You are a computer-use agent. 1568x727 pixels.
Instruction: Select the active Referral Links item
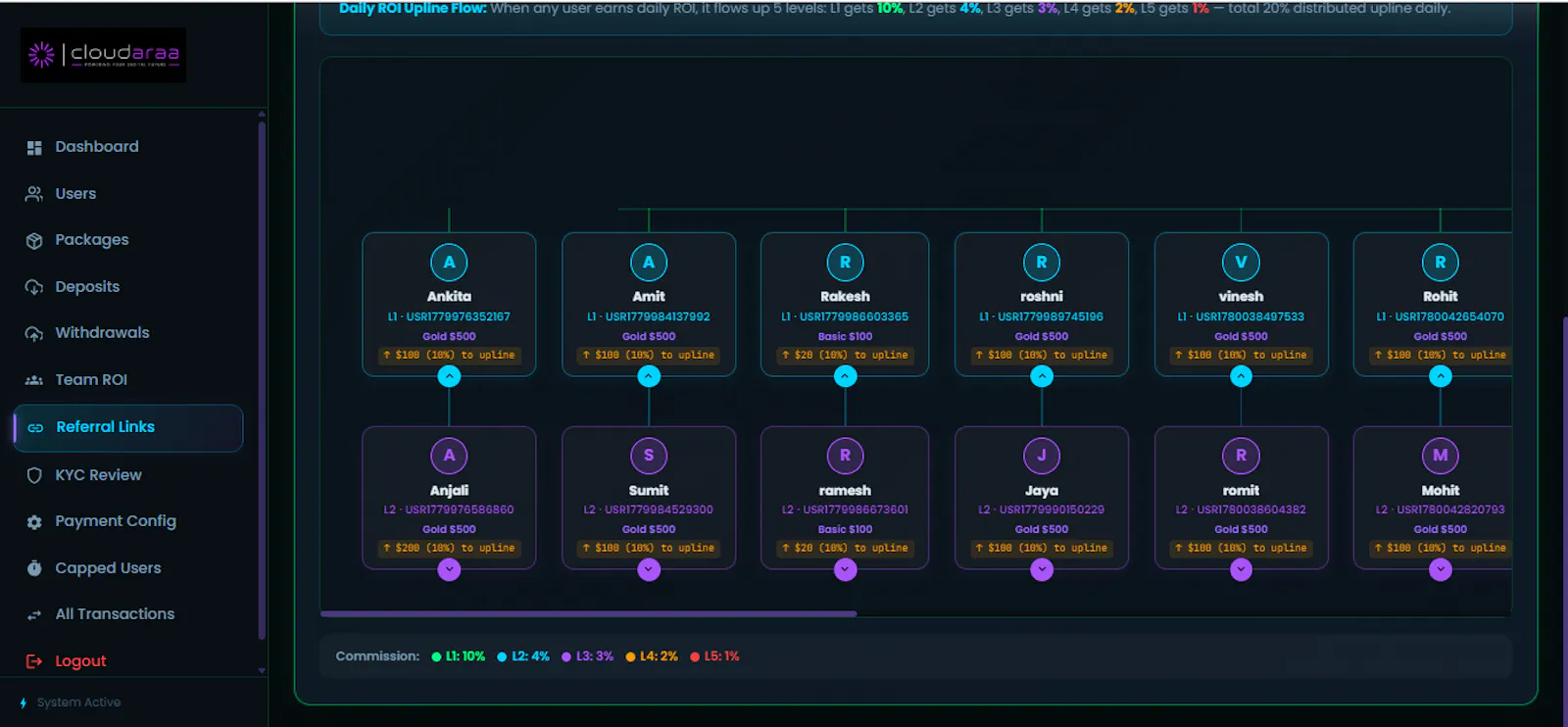point(128,428)
